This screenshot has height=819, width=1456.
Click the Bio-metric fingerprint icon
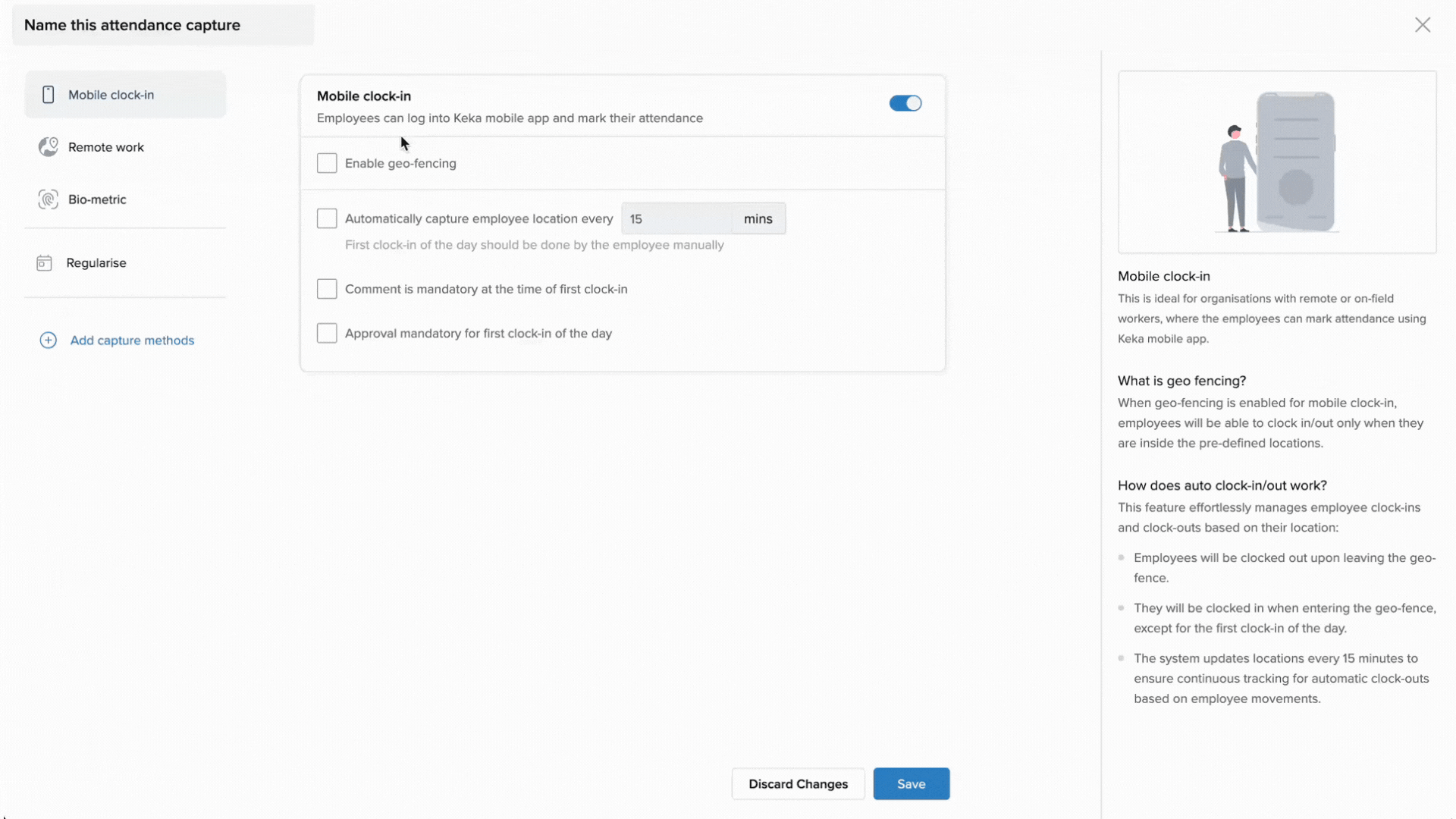tap(49, 199)
